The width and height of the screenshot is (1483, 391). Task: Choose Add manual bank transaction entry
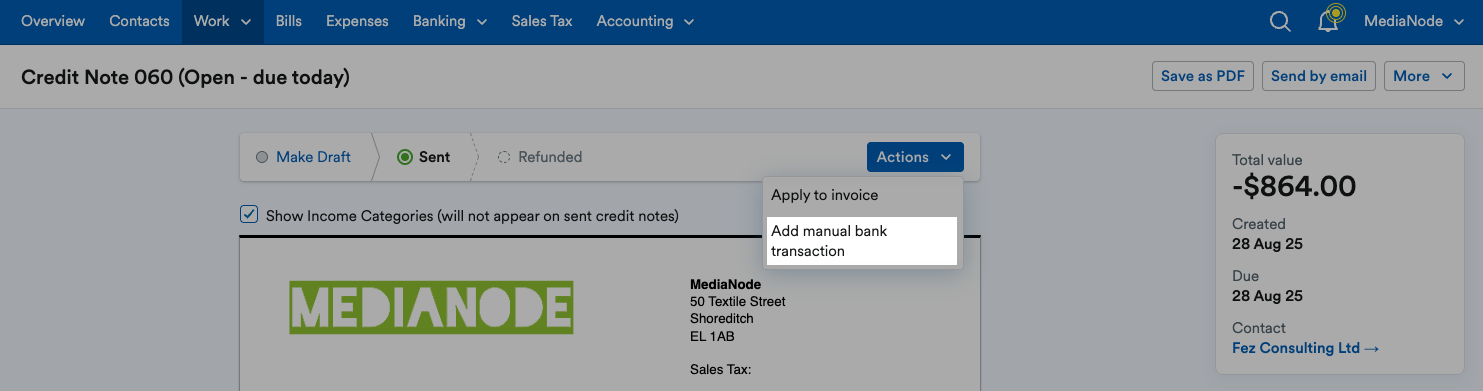point(863,241)
